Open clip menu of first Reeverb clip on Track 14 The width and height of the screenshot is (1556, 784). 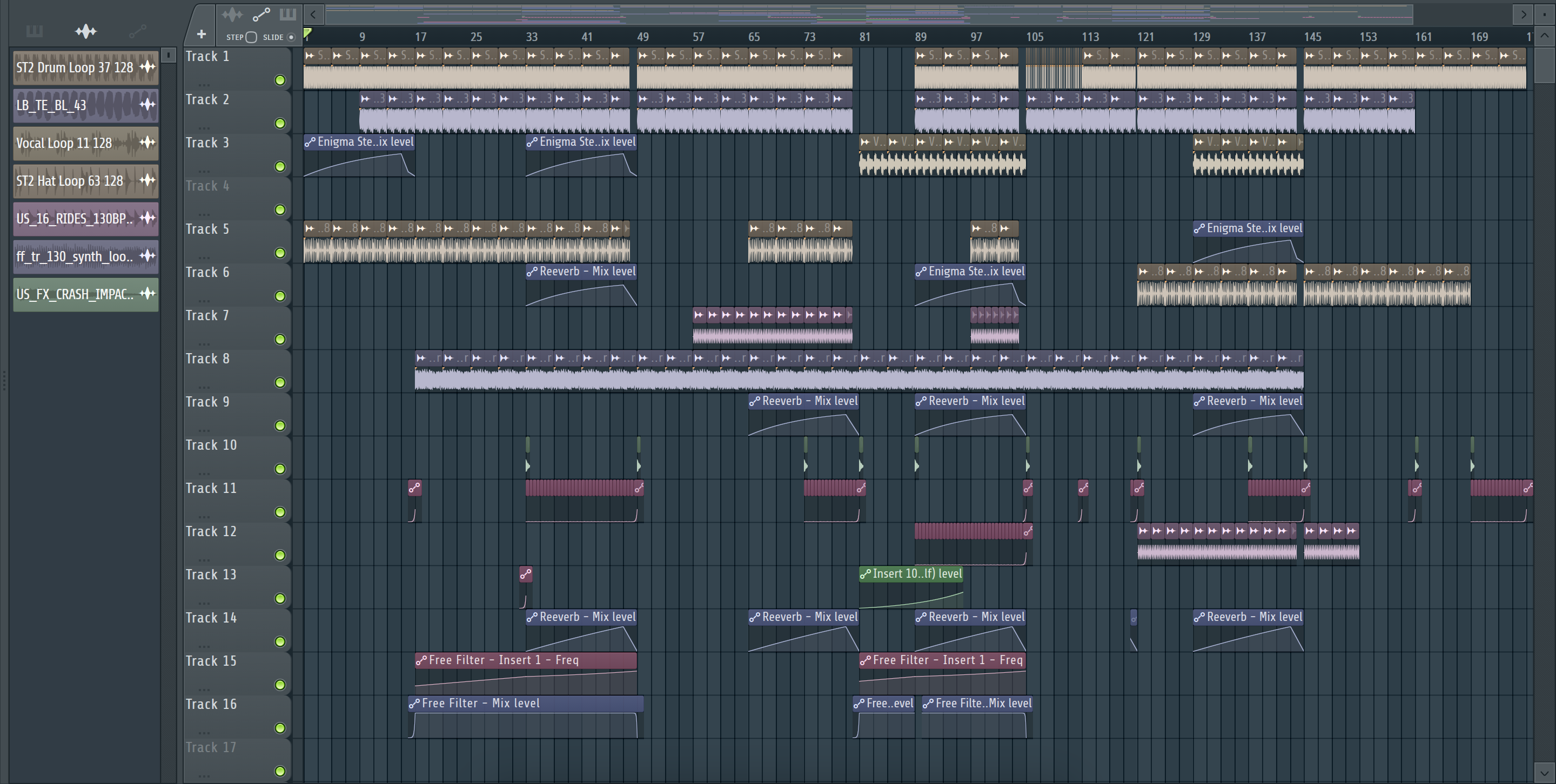click(532, 617)
